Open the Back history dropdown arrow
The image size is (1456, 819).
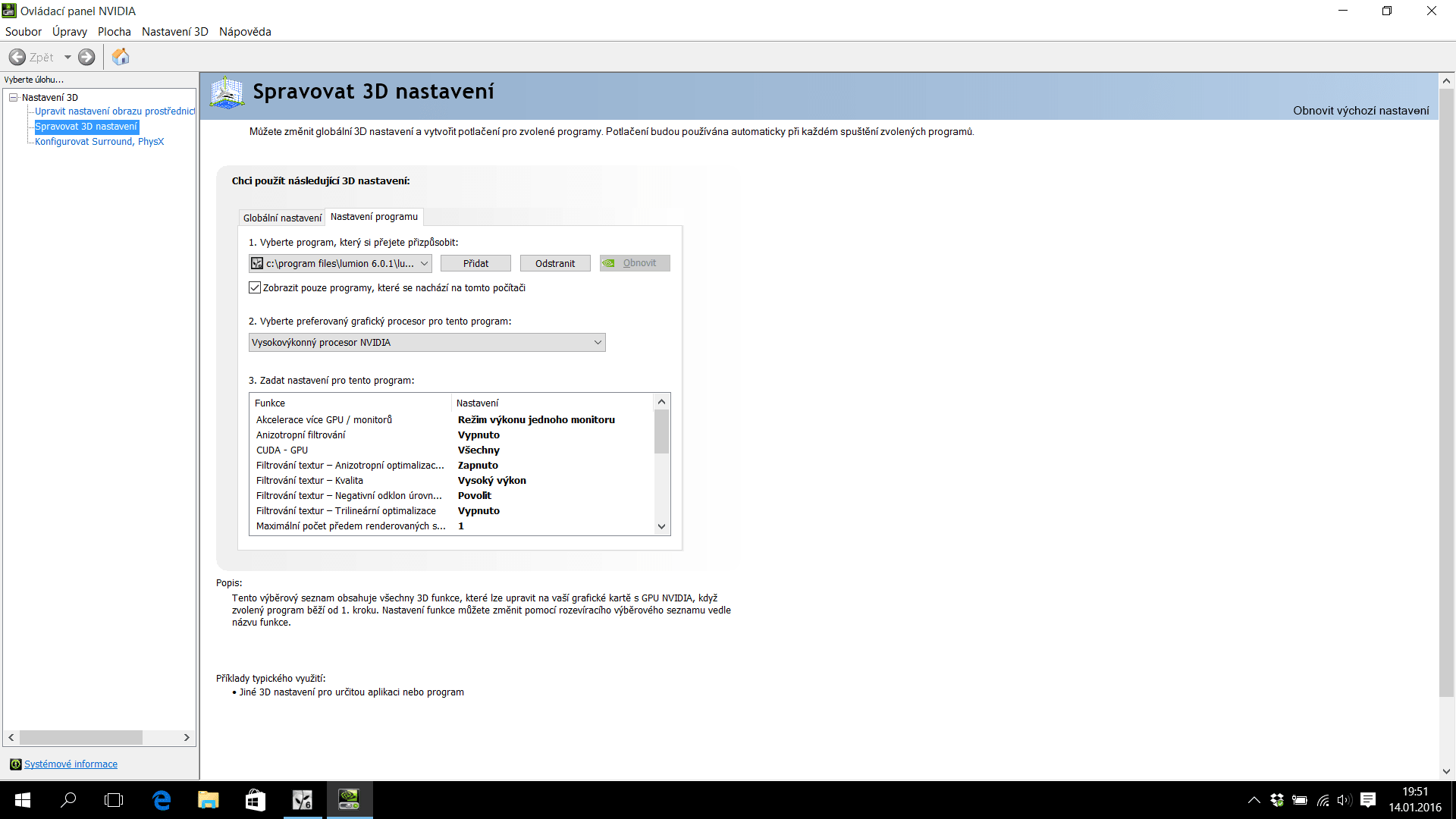pos(67,57)
